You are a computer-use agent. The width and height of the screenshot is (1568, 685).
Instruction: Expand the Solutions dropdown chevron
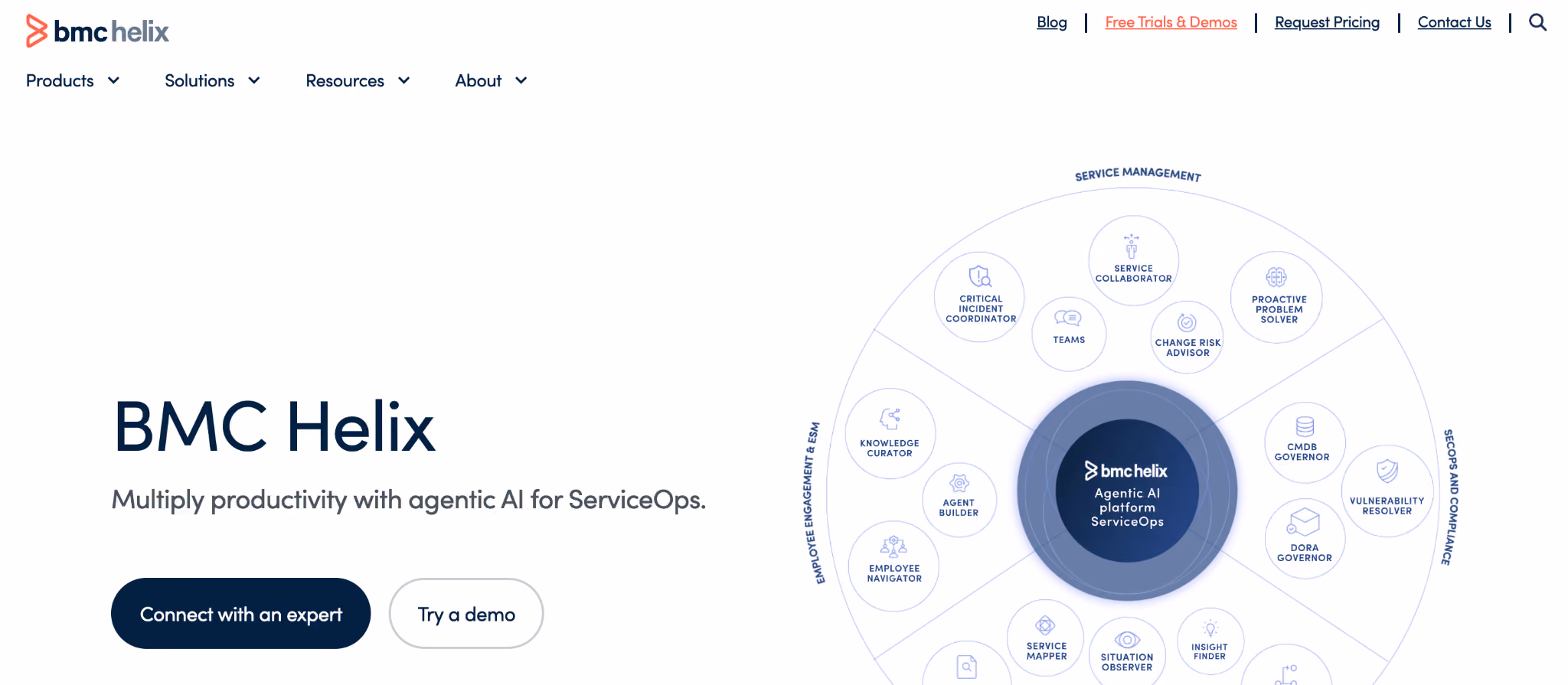coord(254,80)
